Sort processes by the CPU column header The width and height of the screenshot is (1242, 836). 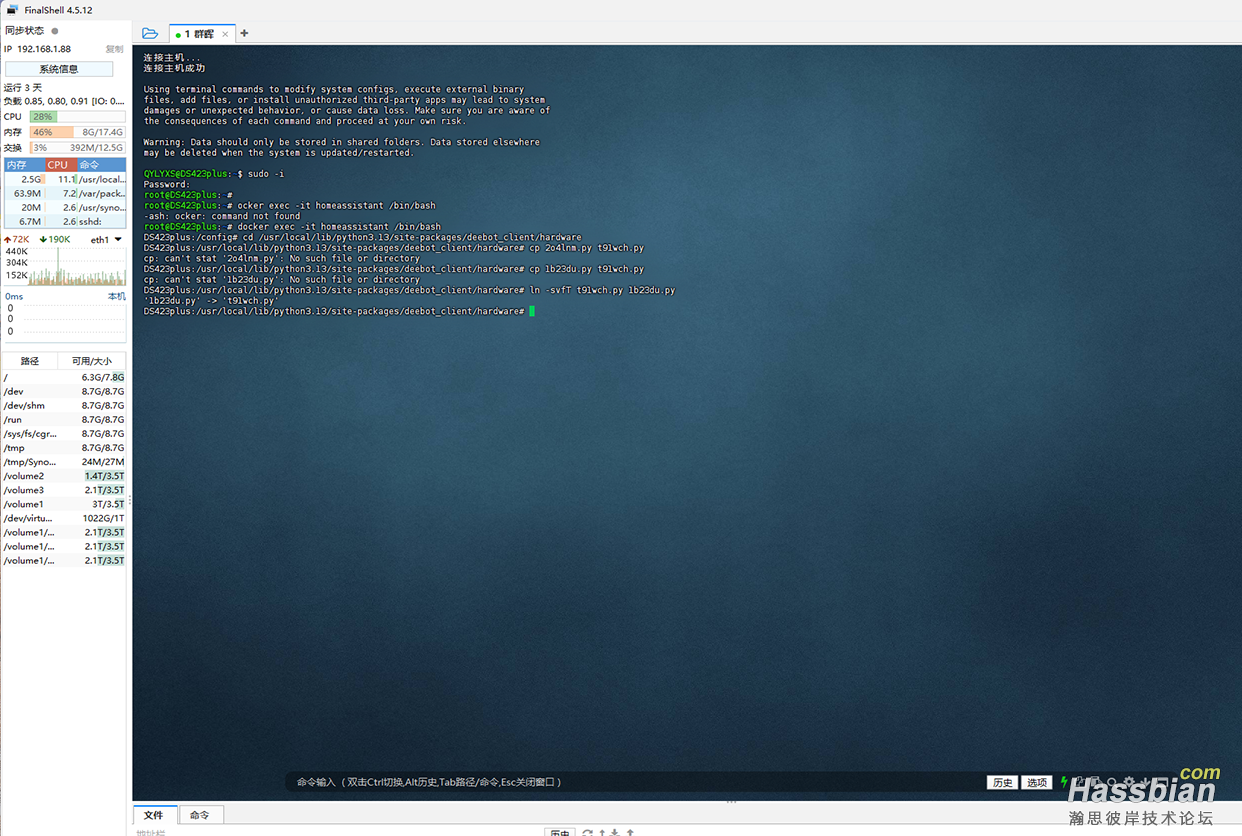click(58, 165)
